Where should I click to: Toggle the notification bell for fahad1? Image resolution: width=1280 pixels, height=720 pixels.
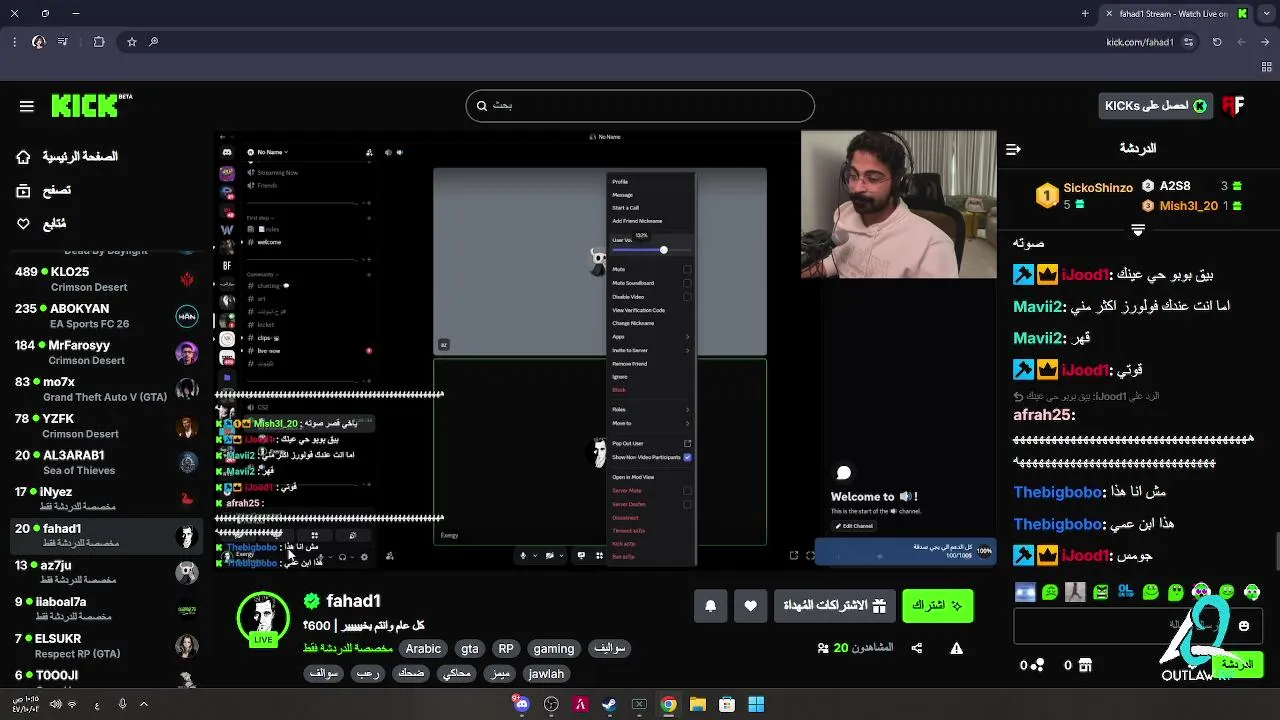pyautogui.click(x=711, y=606)
